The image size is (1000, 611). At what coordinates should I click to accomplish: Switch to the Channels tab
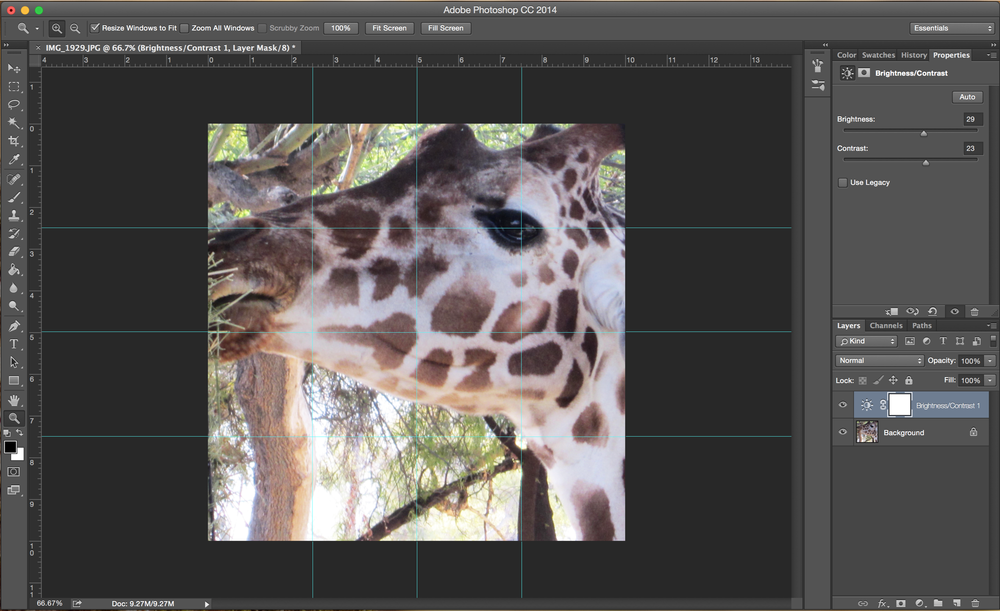tap(885, 325)
